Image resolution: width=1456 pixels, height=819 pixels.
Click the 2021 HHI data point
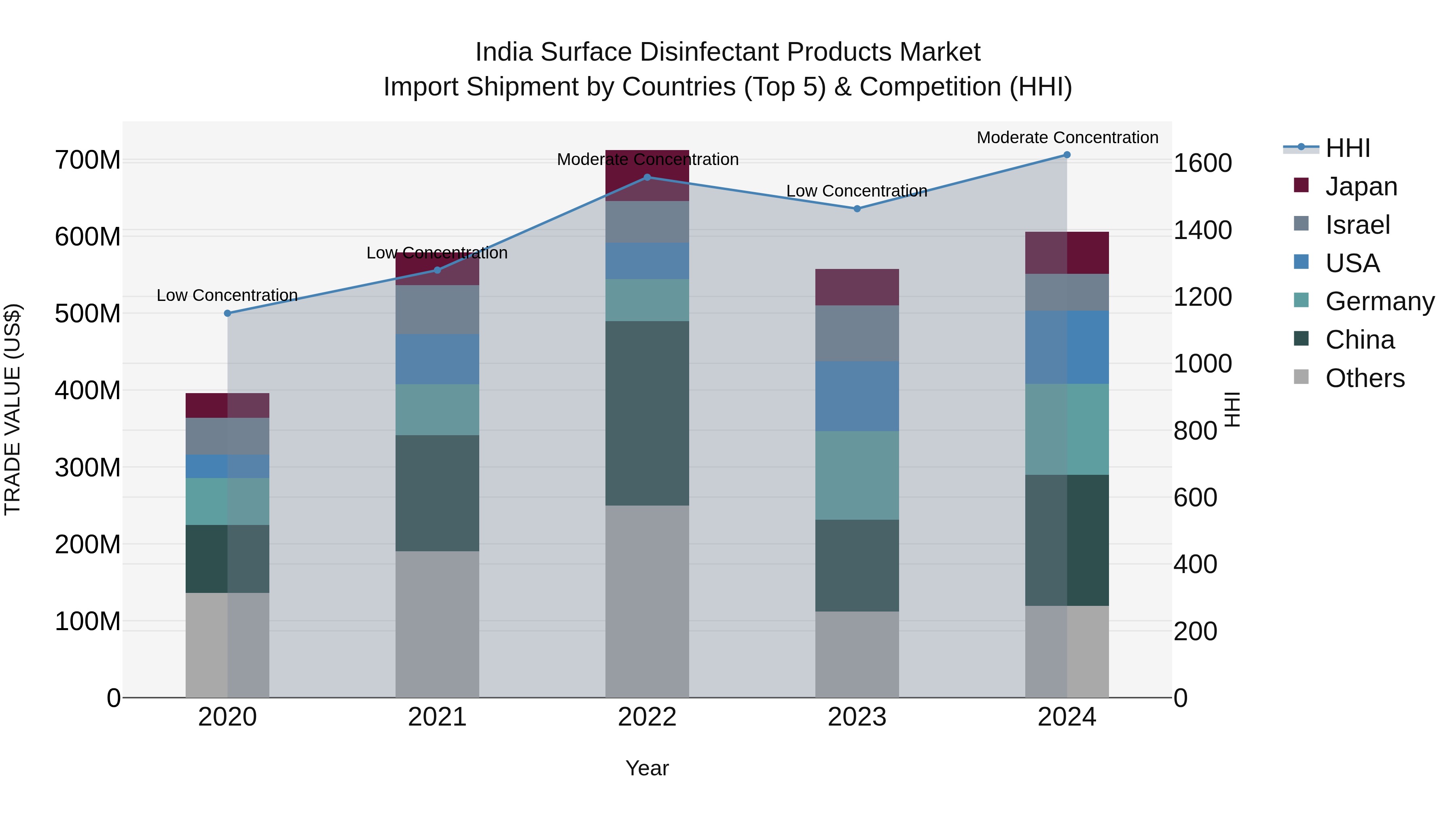(438, 270)
